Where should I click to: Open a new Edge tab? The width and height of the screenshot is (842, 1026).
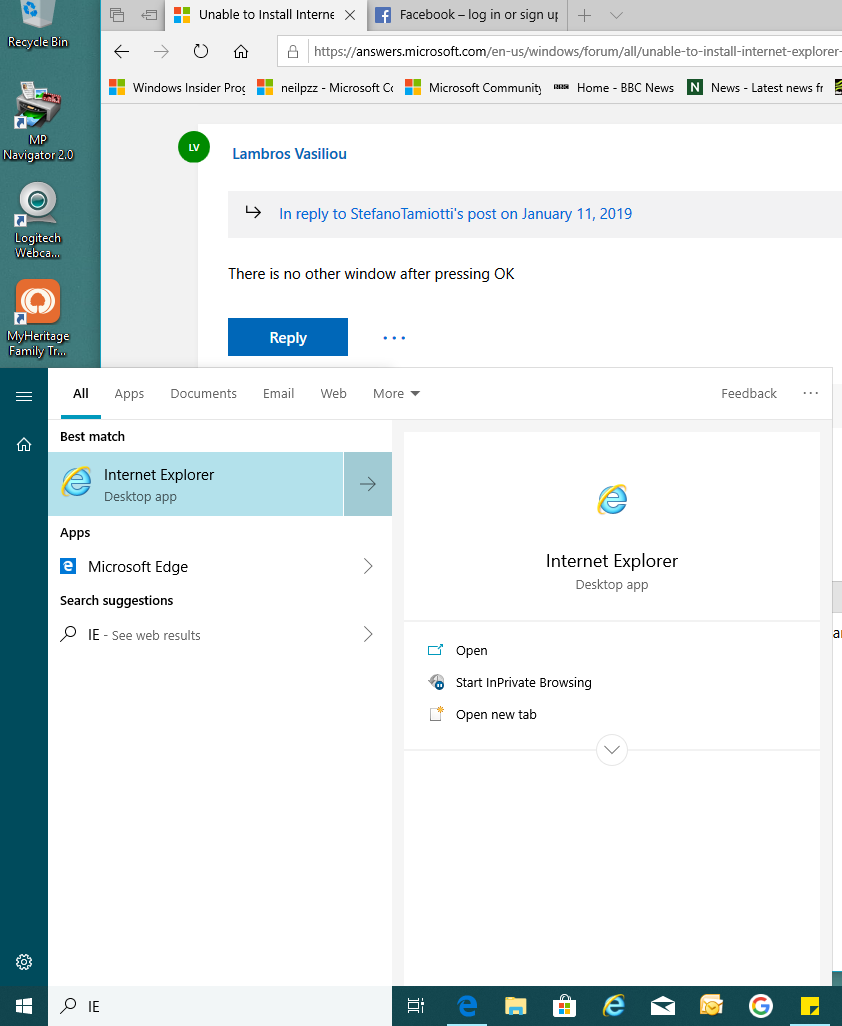(x=585, y=15)
